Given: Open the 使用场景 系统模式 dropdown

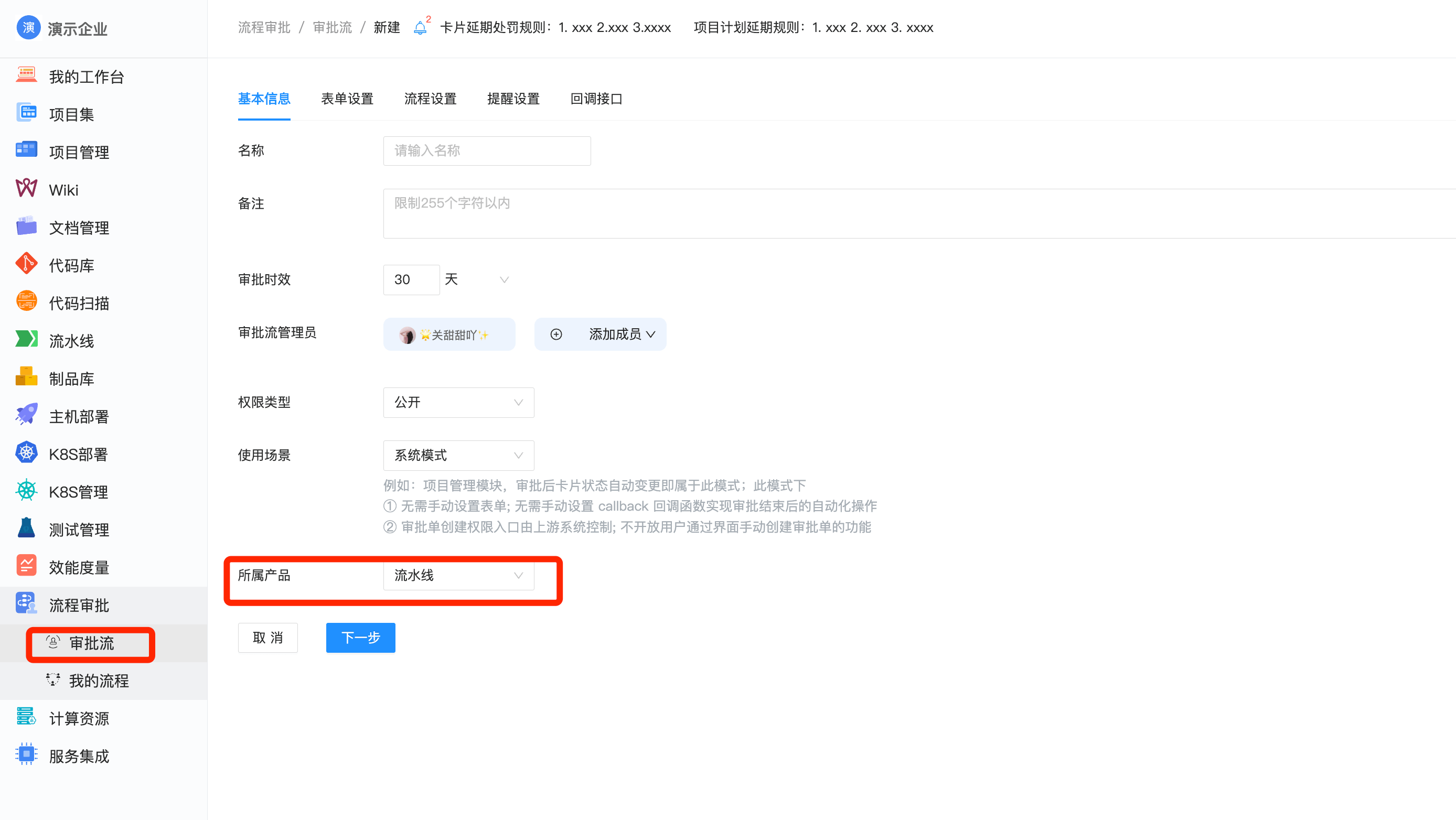Looking at the screenshot, I should tap(458, 456).
